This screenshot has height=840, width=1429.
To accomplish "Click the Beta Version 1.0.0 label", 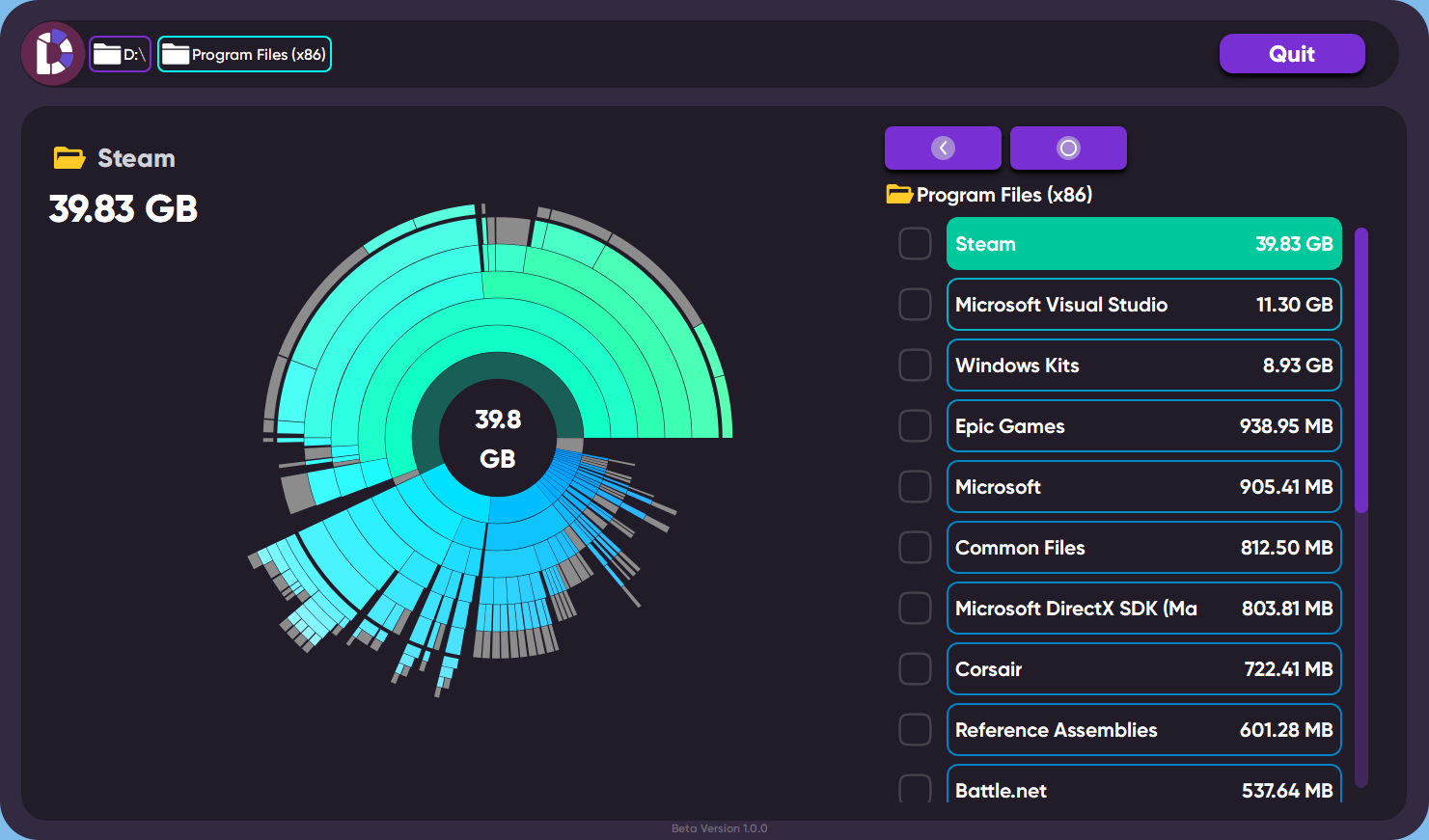I will (x=720, y=828).
